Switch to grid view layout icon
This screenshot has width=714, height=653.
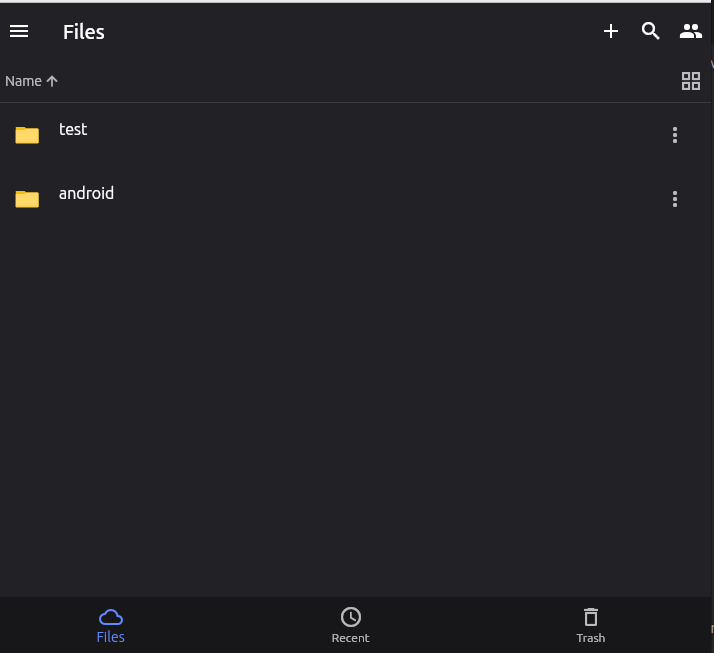click(x=690, y=81)
